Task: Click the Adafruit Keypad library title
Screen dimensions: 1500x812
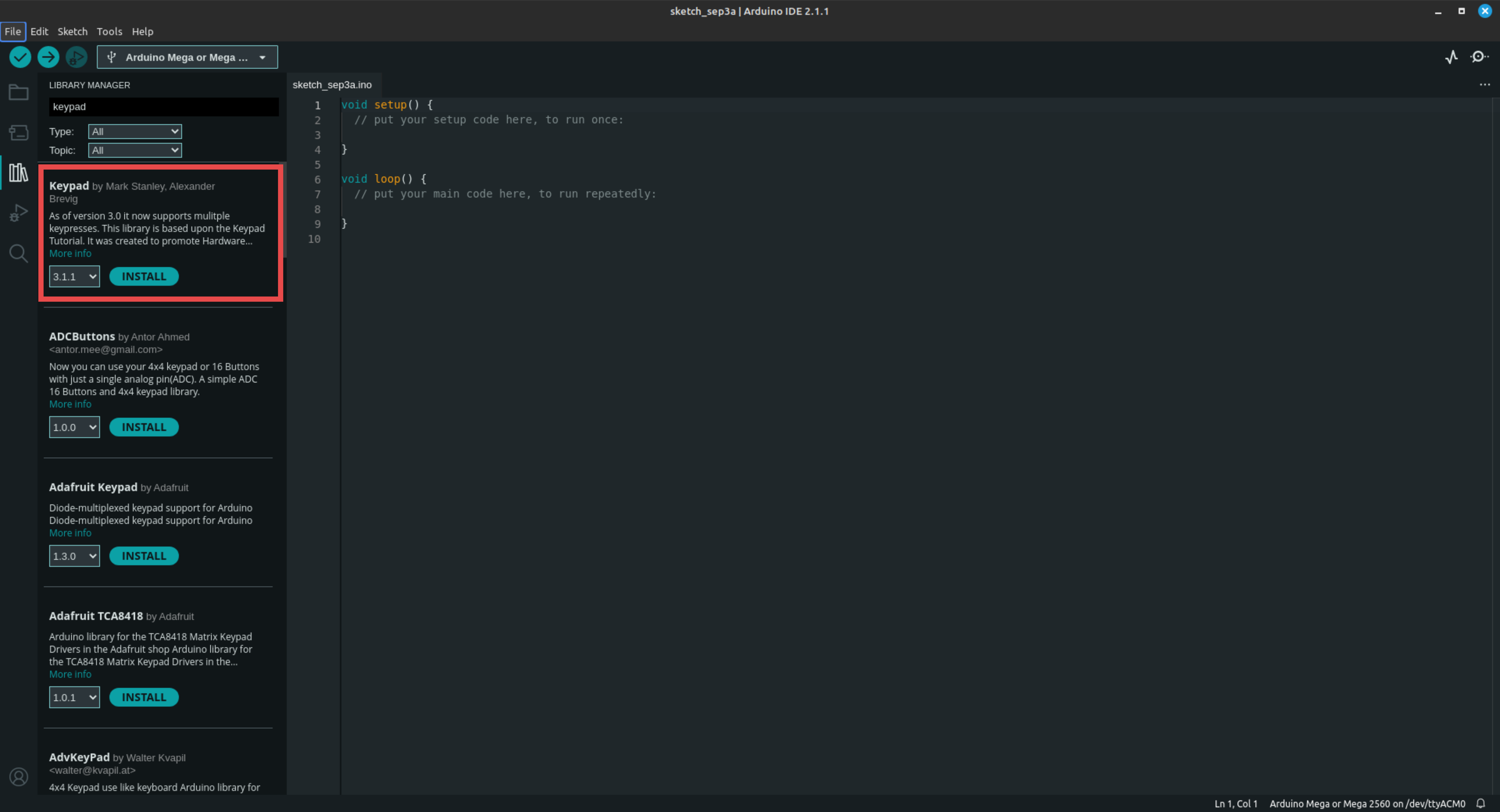Action: click(93, 487)
